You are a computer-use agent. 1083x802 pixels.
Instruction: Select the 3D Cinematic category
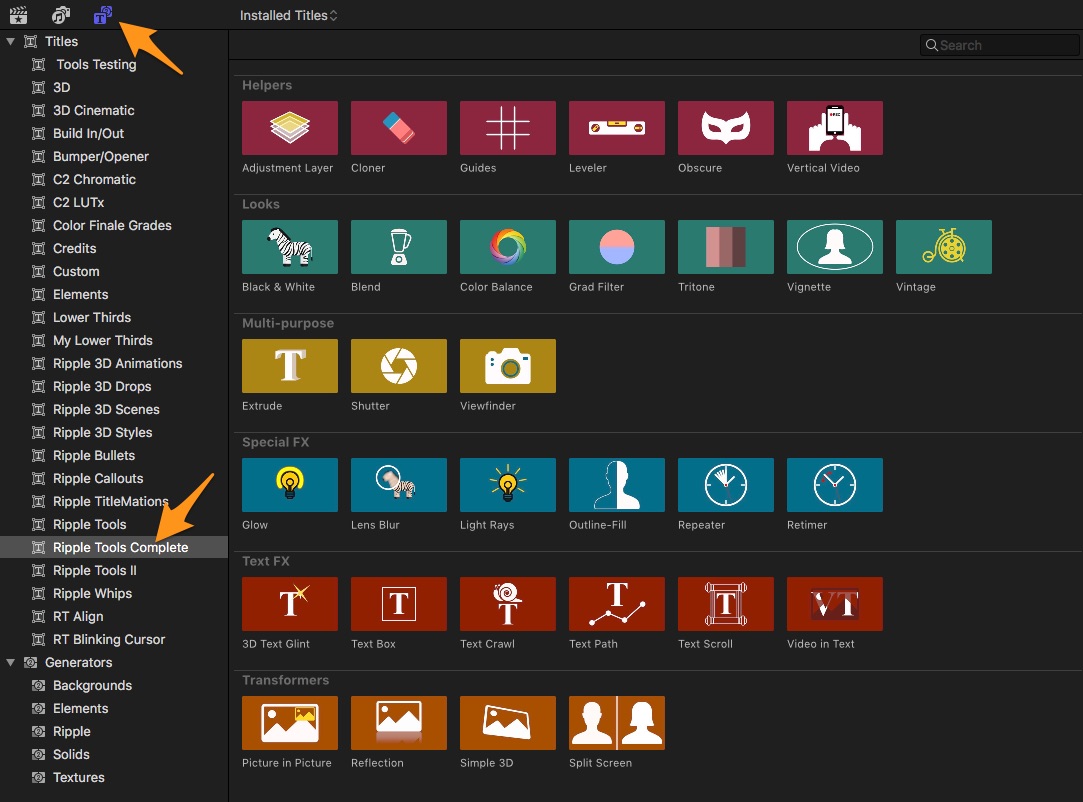point(114,111)
